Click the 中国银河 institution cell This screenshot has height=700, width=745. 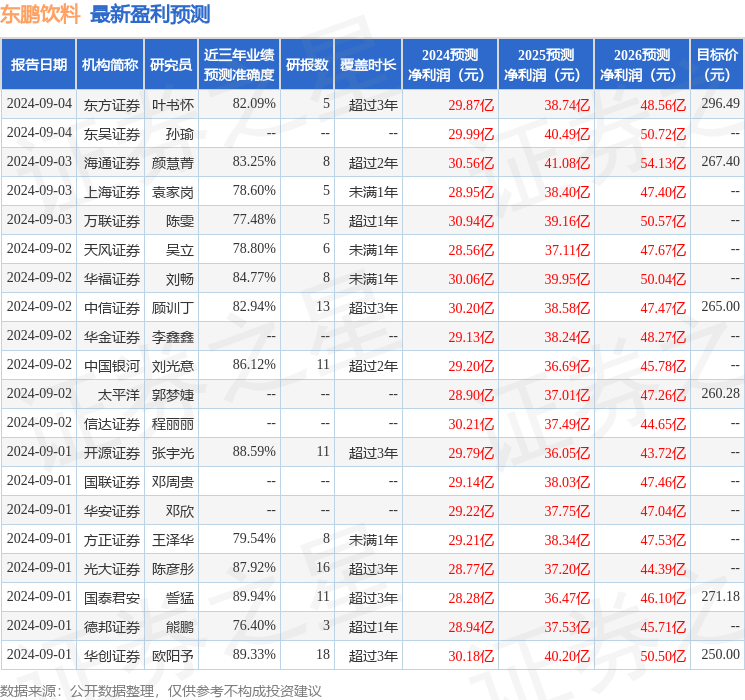tap(112, 366)
